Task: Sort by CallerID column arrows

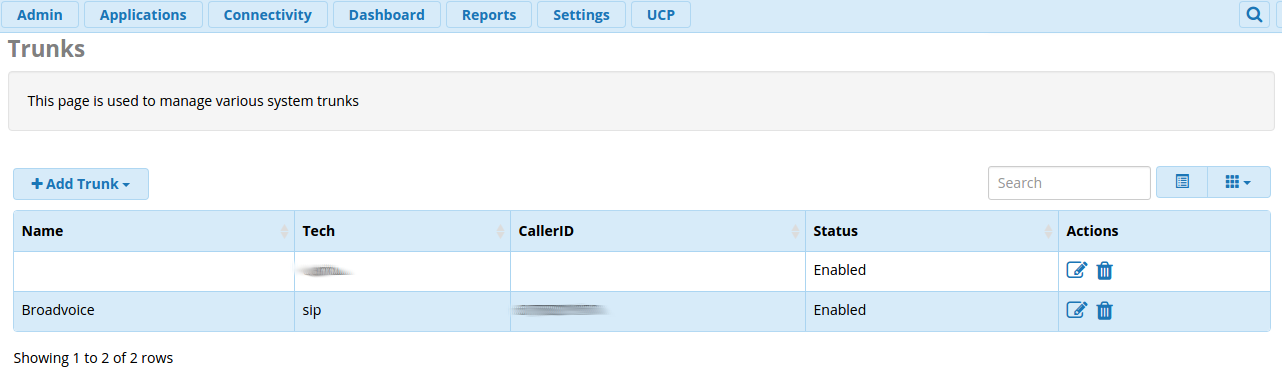Action: click(796, 231)
